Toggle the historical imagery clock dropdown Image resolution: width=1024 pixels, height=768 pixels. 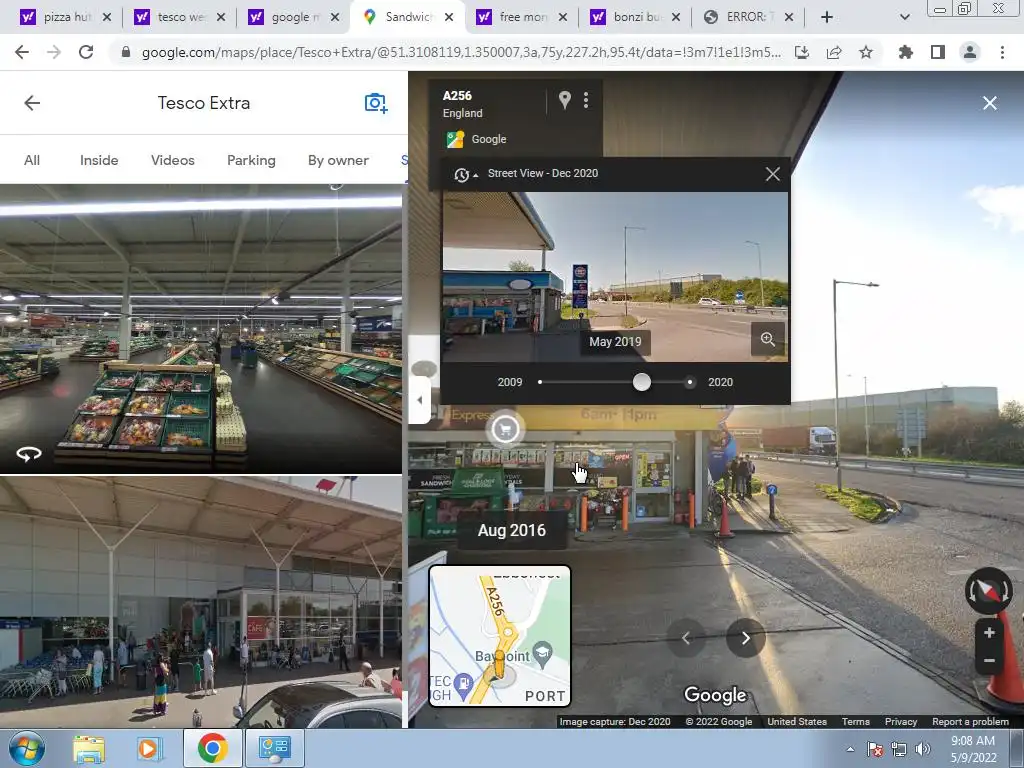[465, 174]
